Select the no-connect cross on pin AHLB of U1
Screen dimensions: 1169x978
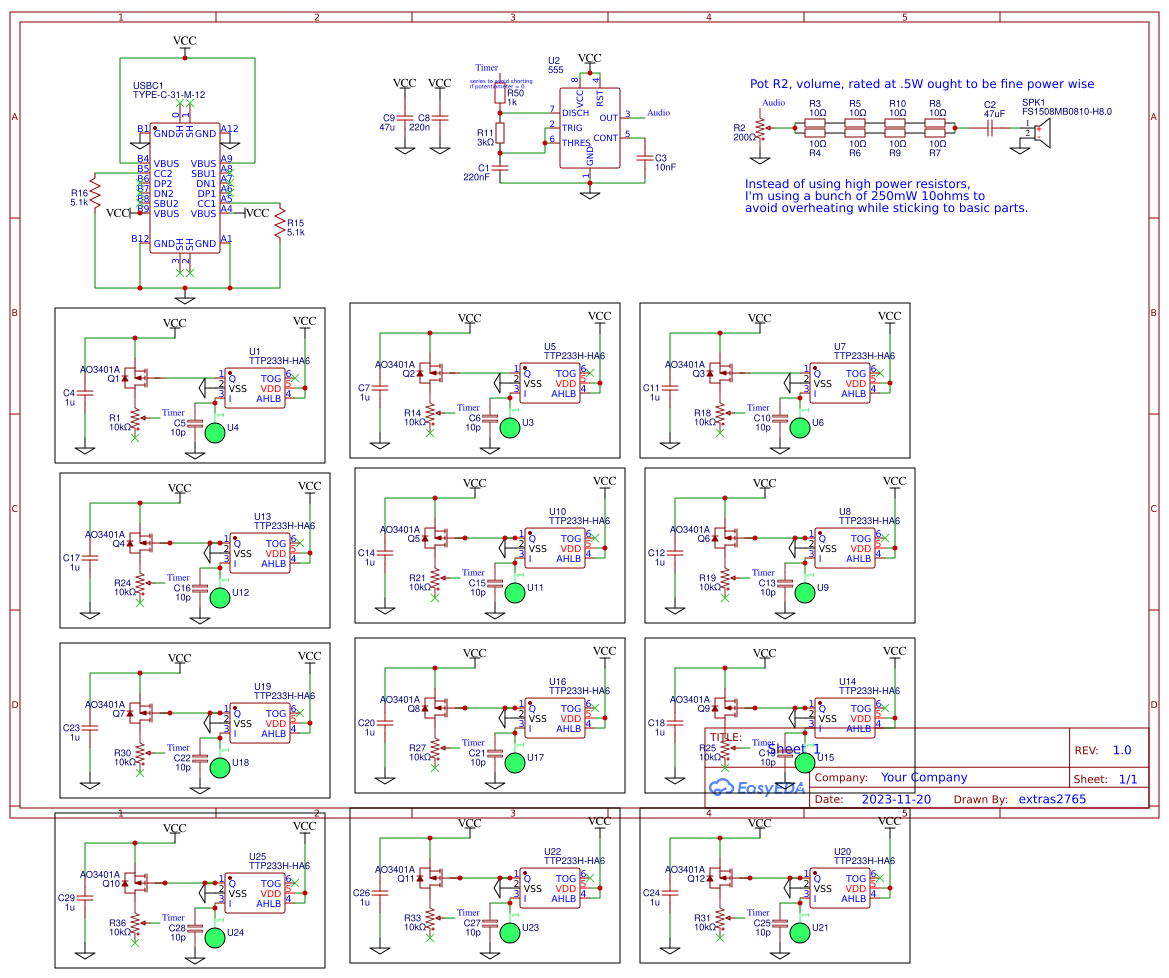(295, 378)
